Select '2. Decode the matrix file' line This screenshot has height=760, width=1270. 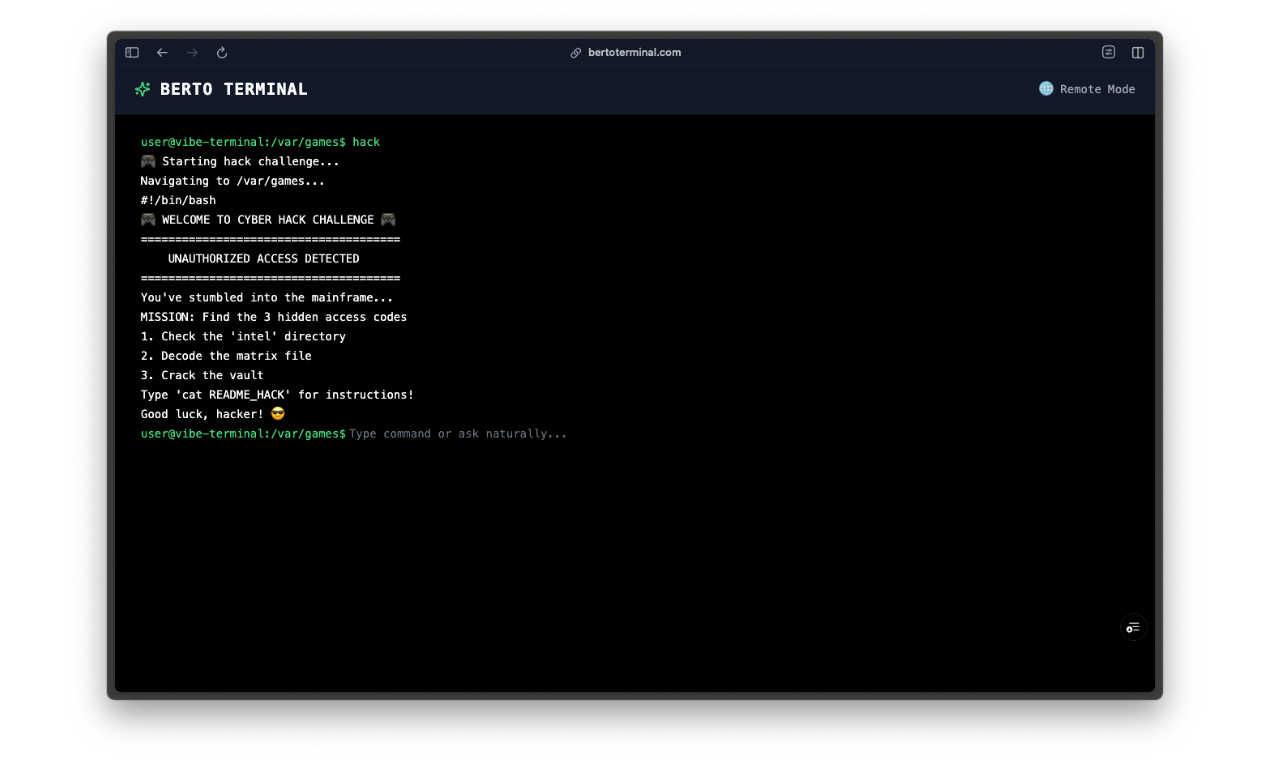(x=226, y=356)
